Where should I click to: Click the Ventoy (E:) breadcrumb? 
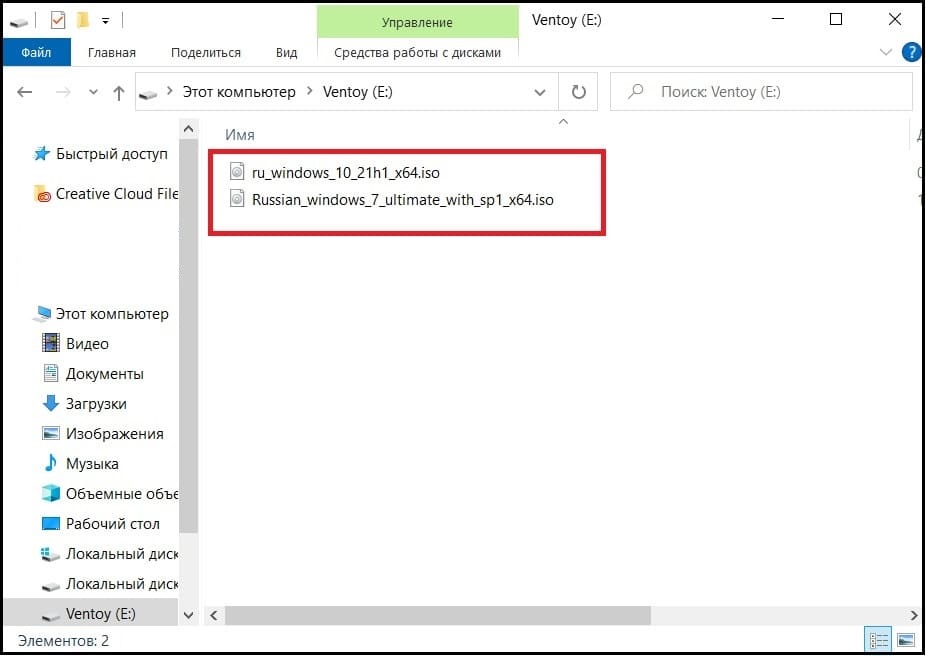tap(358, 92)
